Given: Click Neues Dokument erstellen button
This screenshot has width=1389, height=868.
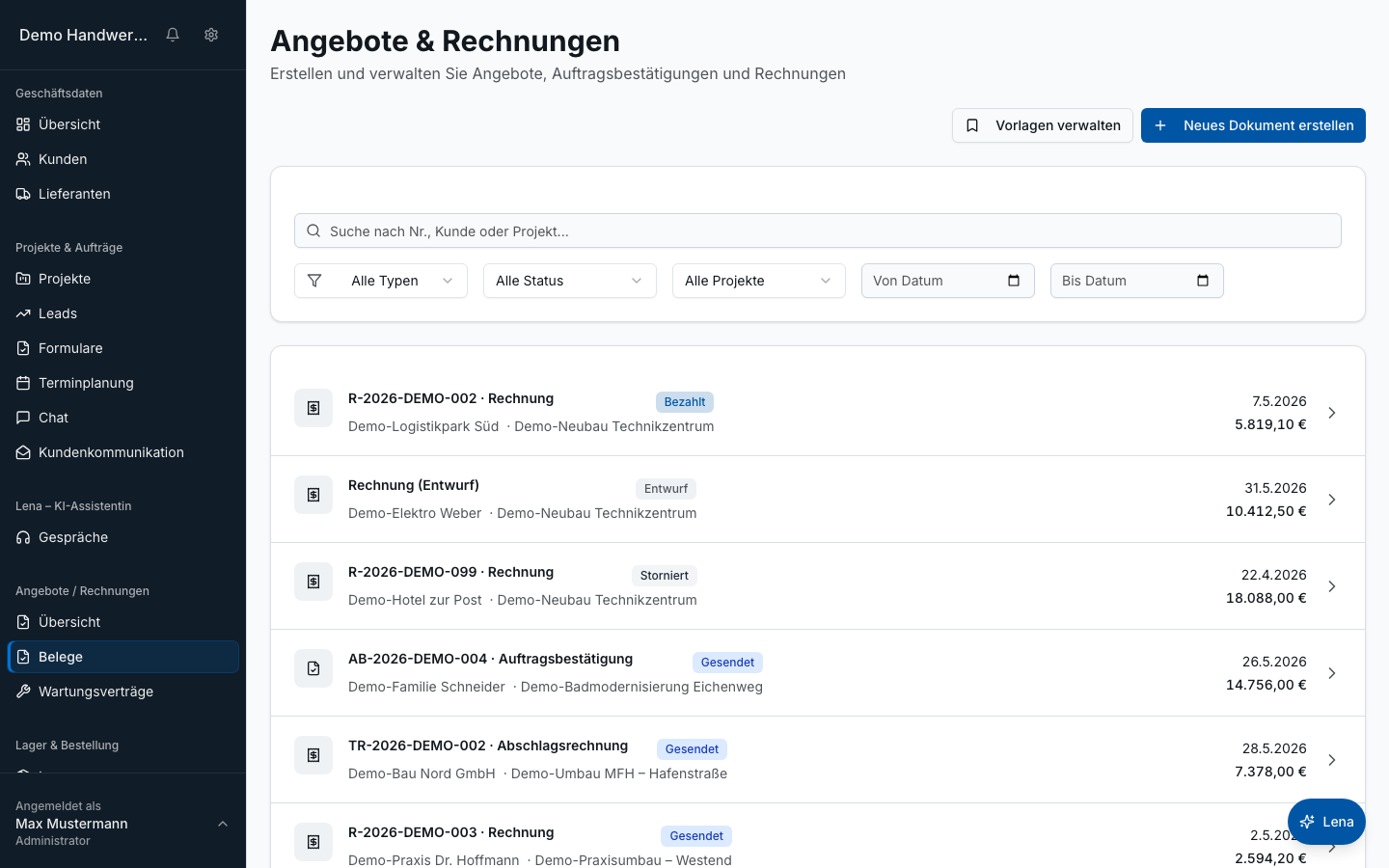Looking at the screenshot, I should pyautogui.click(x=1253, y=125).
